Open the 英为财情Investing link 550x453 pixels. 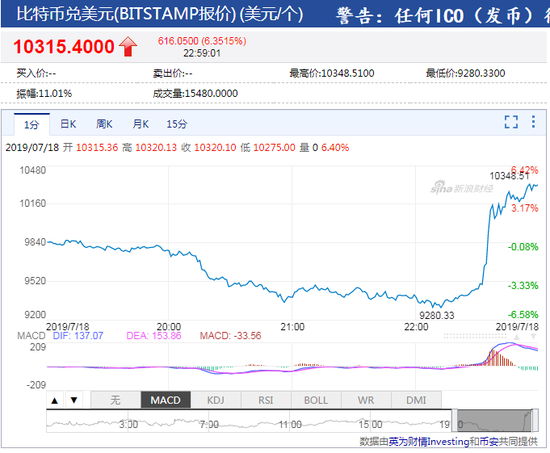[429, 441]
